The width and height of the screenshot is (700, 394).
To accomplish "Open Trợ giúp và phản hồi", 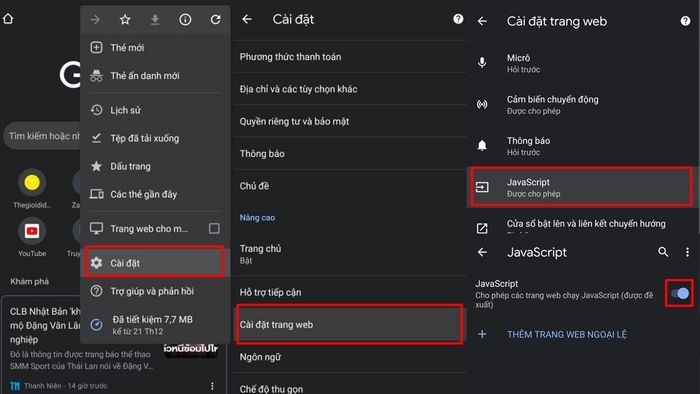I will (155, 291).
